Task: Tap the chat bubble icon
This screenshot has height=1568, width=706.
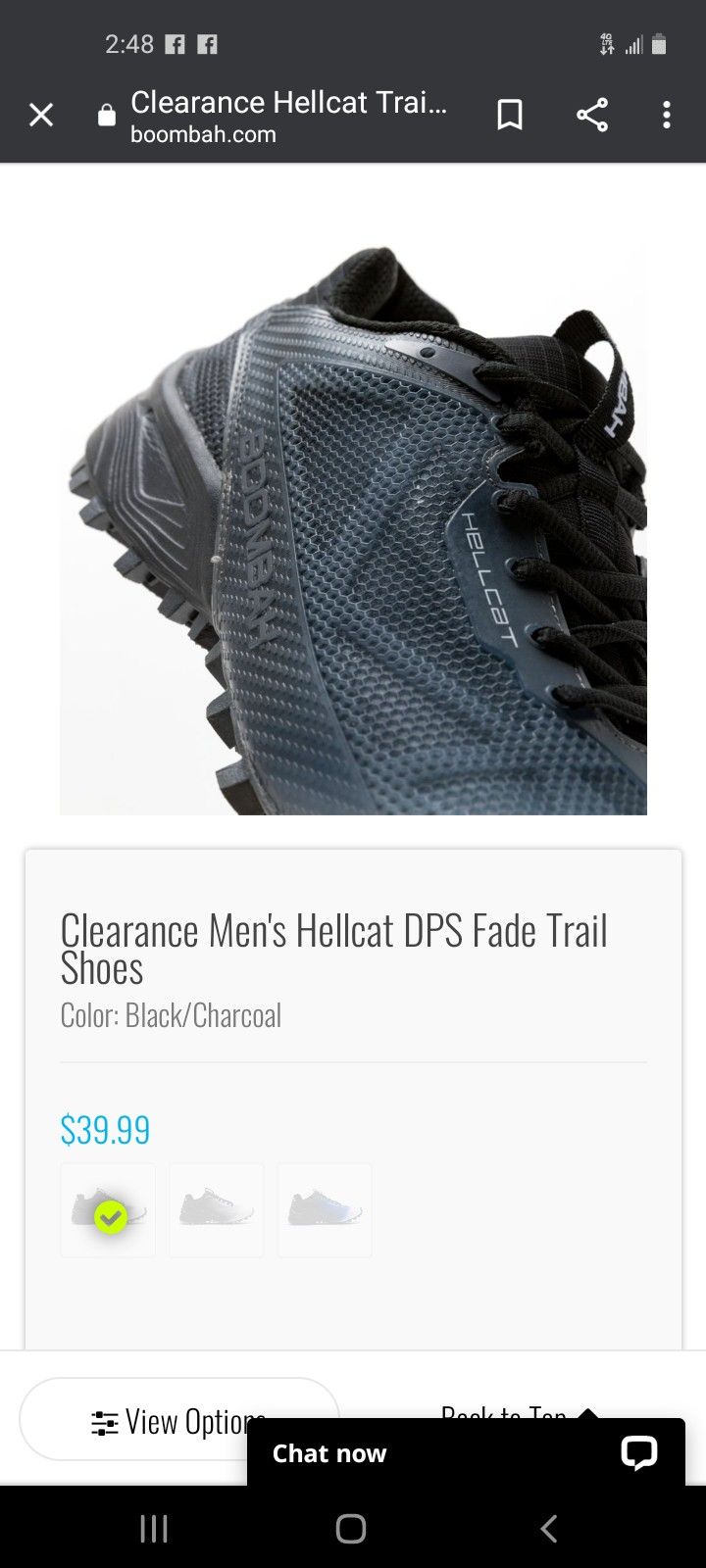Action: [638, 1452]
